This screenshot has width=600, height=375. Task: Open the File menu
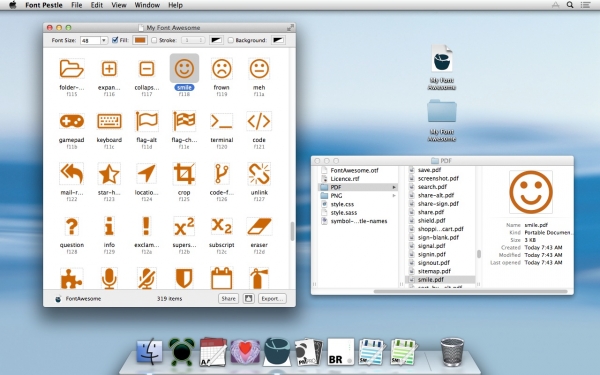77,5
